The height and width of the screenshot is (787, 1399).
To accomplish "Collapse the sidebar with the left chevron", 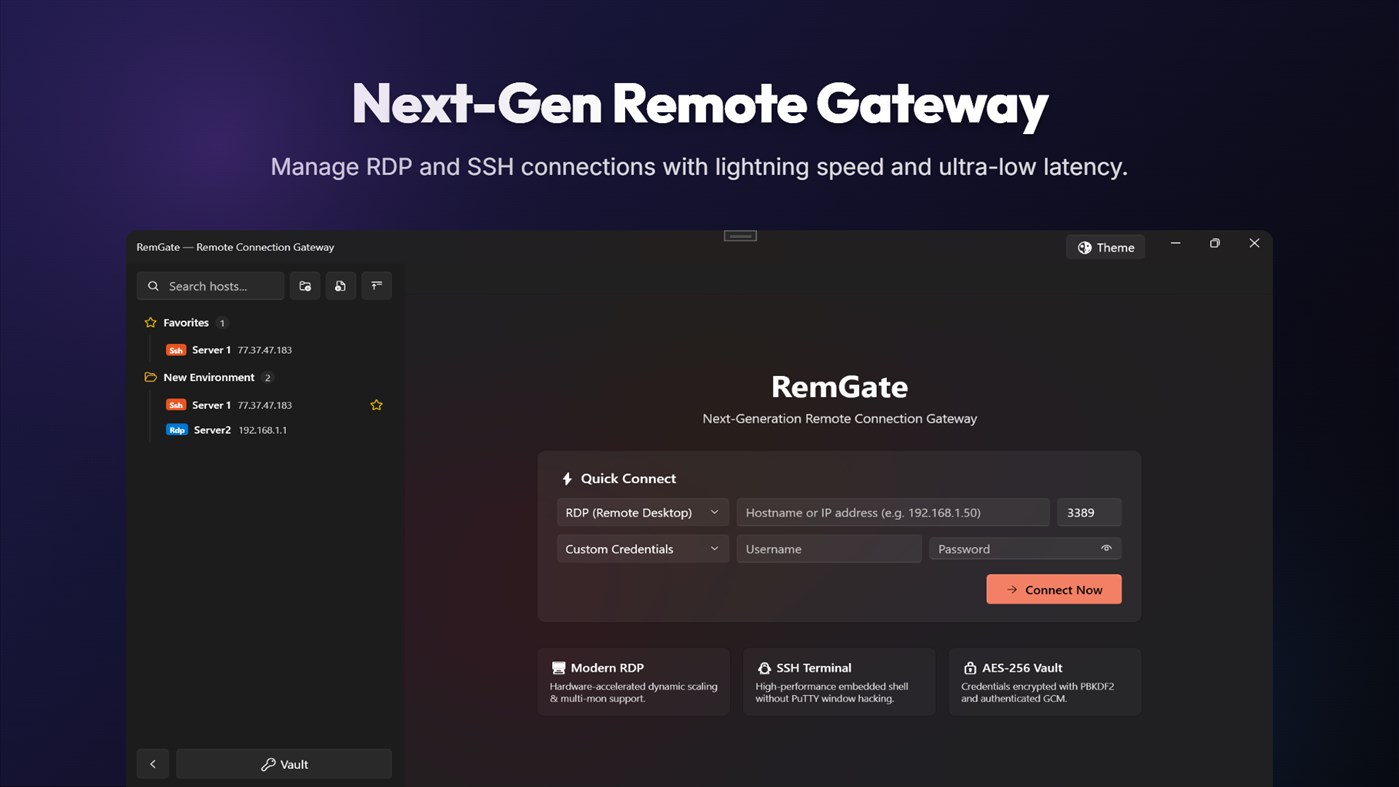I will [x=153, y=764].
